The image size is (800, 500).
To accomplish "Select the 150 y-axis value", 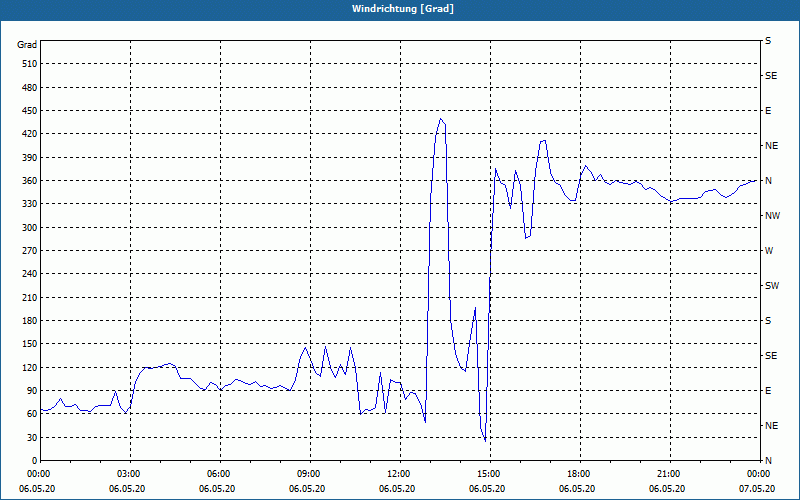I will [x=30, y=344].
